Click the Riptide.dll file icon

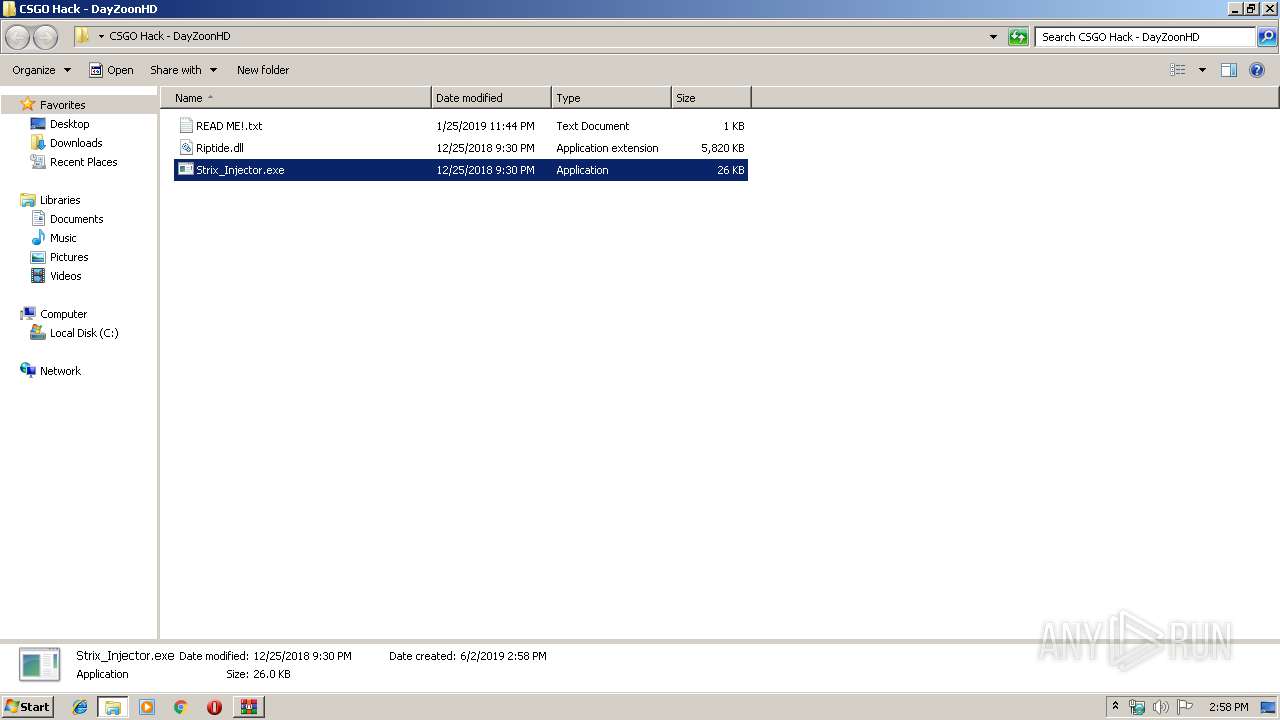[x=185, y=148]
